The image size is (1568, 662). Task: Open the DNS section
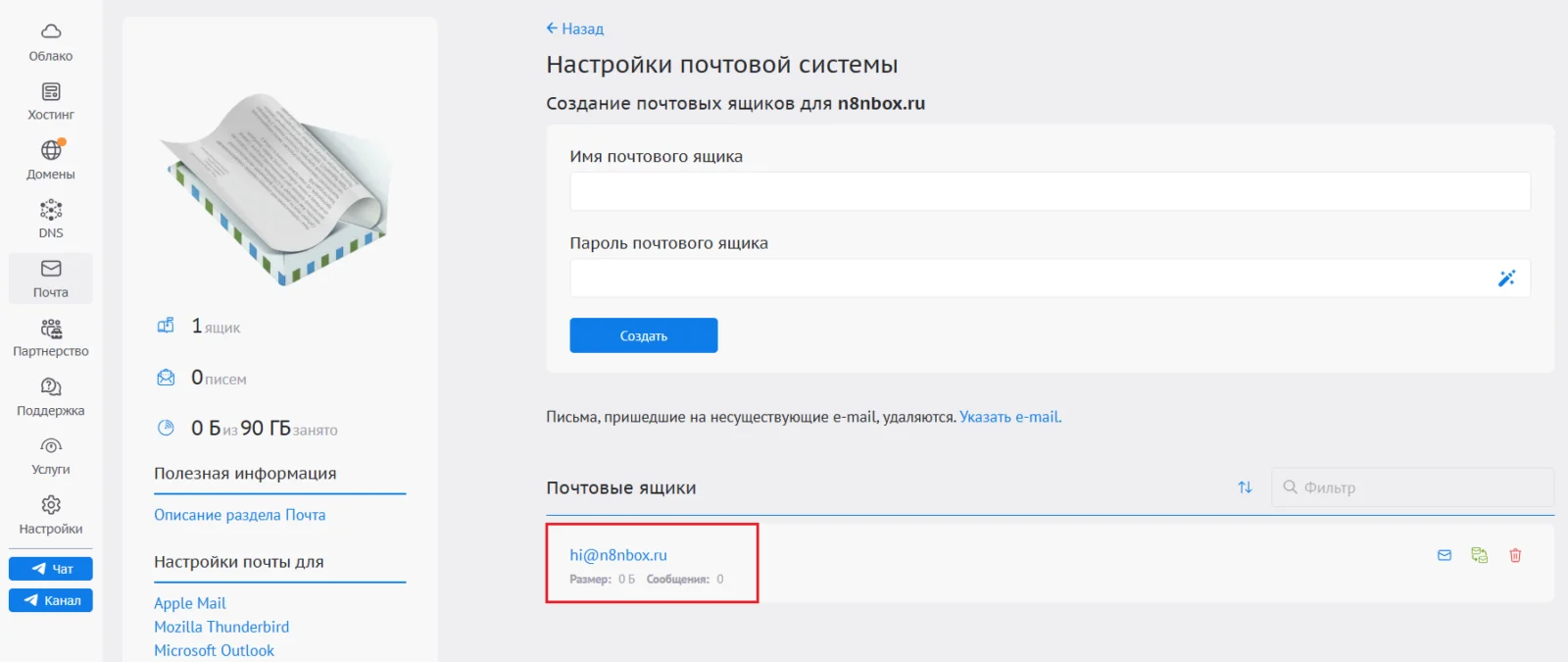[x=51, y=220]
